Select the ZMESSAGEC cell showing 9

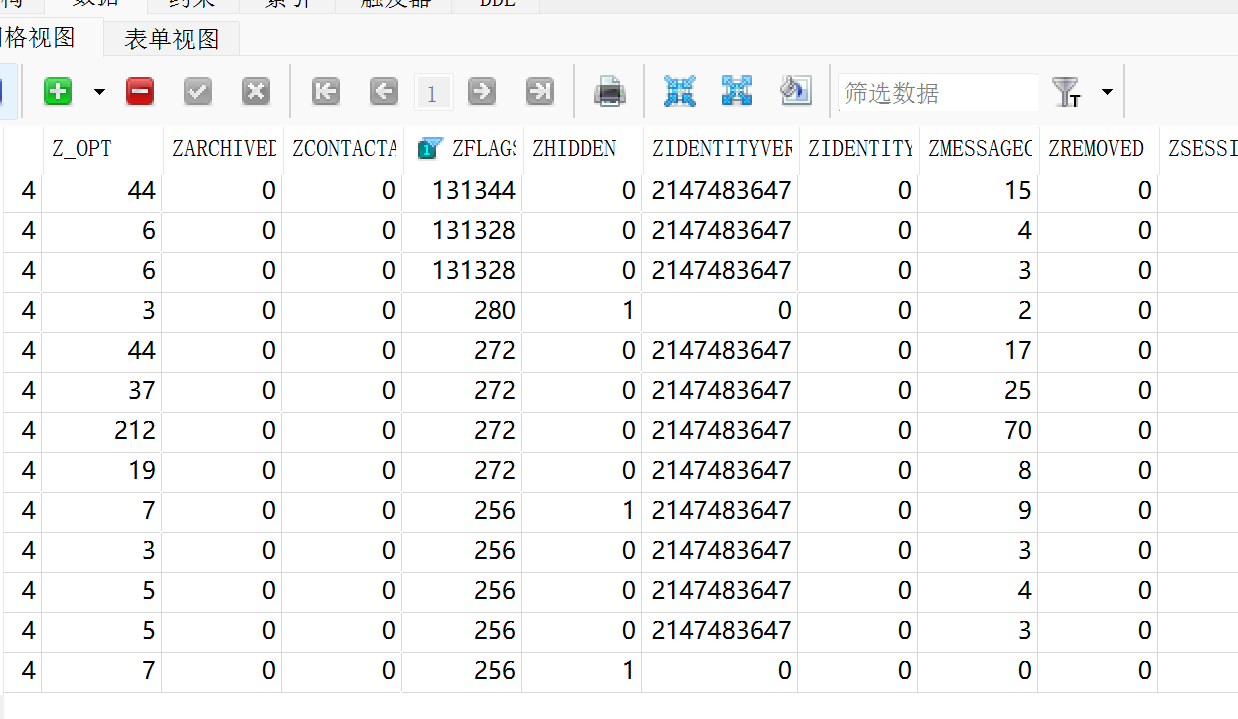click(978, 510)
